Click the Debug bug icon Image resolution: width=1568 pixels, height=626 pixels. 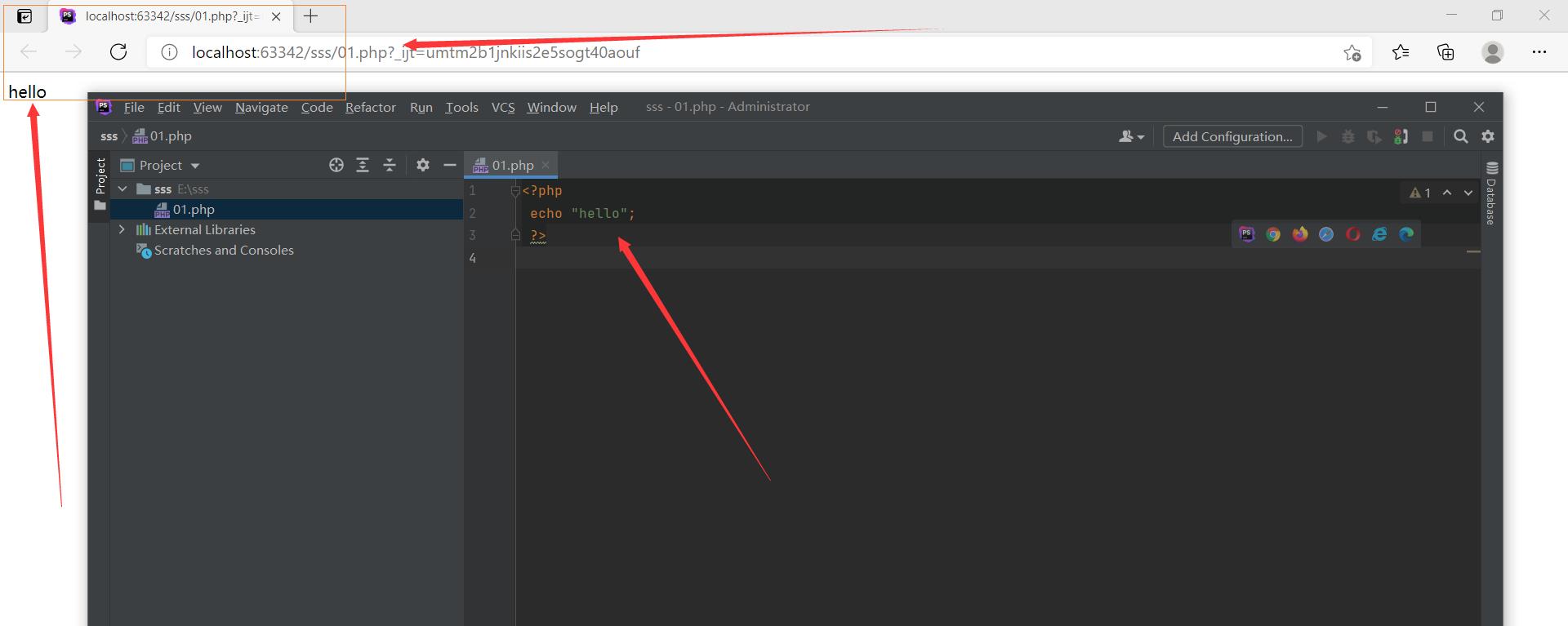click(1348, 136)
